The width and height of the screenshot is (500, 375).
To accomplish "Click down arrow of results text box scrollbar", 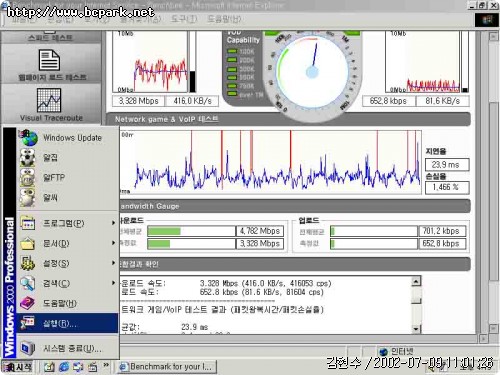I will pos(416,329).
